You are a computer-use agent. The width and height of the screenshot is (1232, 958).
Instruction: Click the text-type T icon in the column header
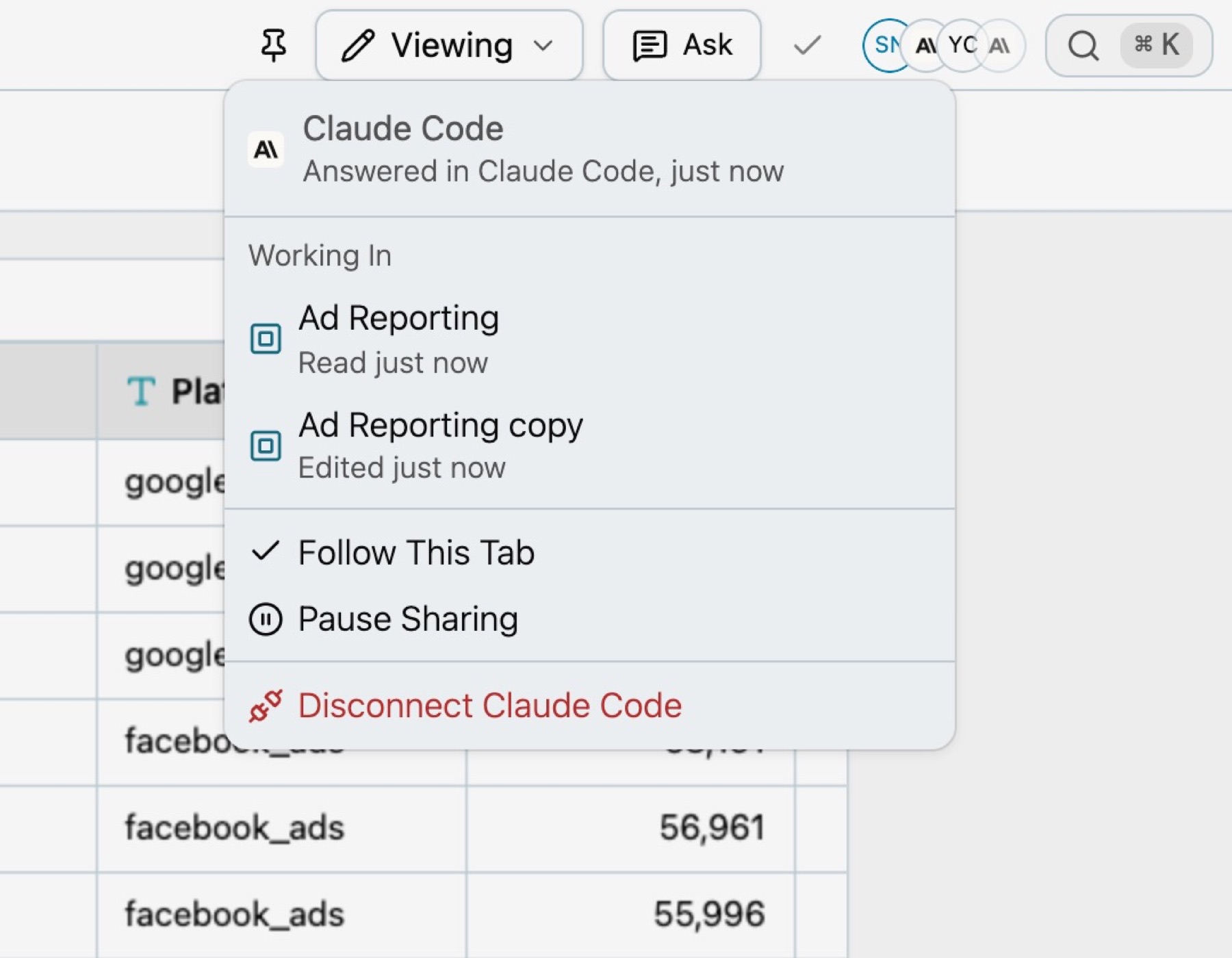click(x=141, y=391)
